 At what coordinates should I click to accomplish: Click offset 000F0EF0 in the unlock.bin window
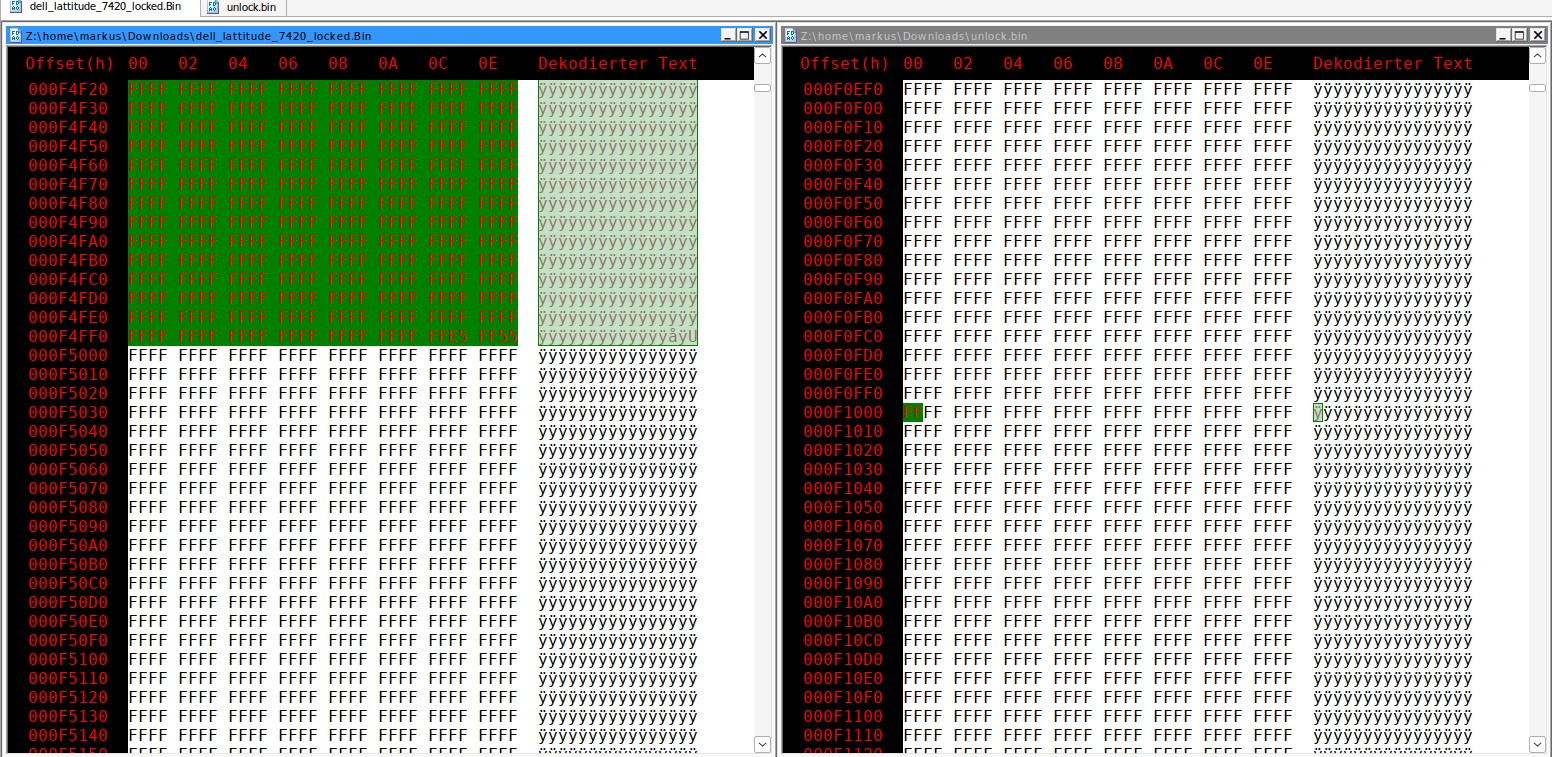(x=843, y=90)
